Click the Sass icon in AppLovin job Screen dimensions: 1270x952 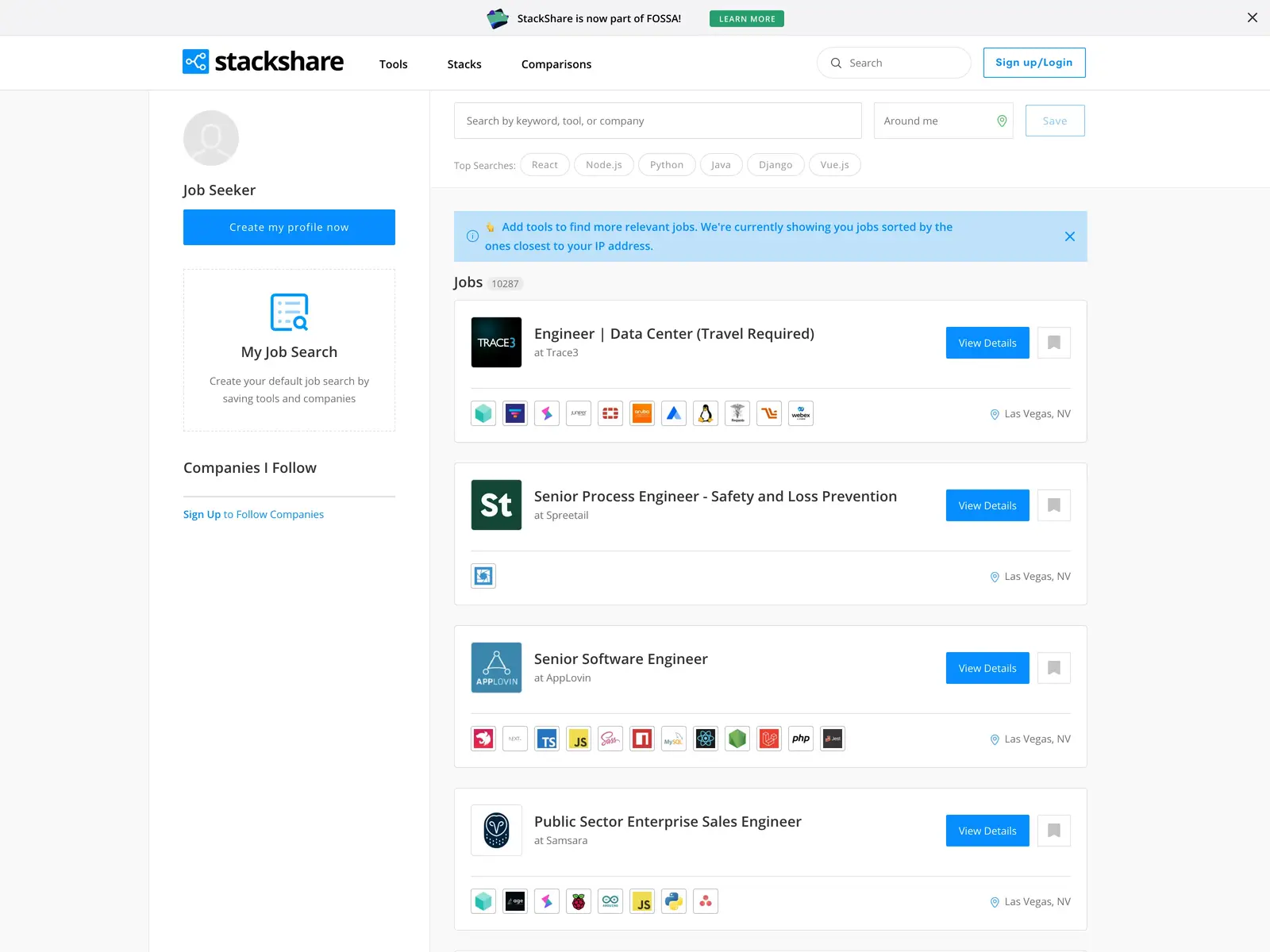(610, 739)
